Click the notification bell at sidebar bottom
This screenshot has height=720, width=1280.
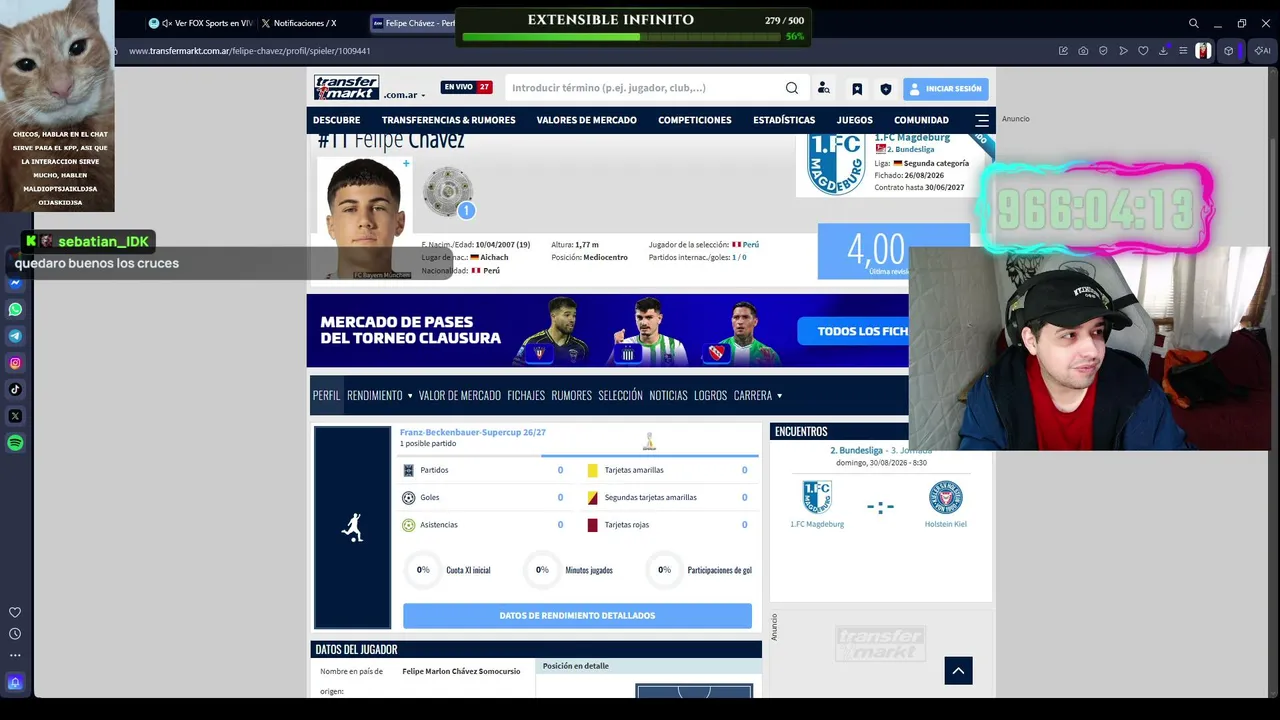pos(15,683)
